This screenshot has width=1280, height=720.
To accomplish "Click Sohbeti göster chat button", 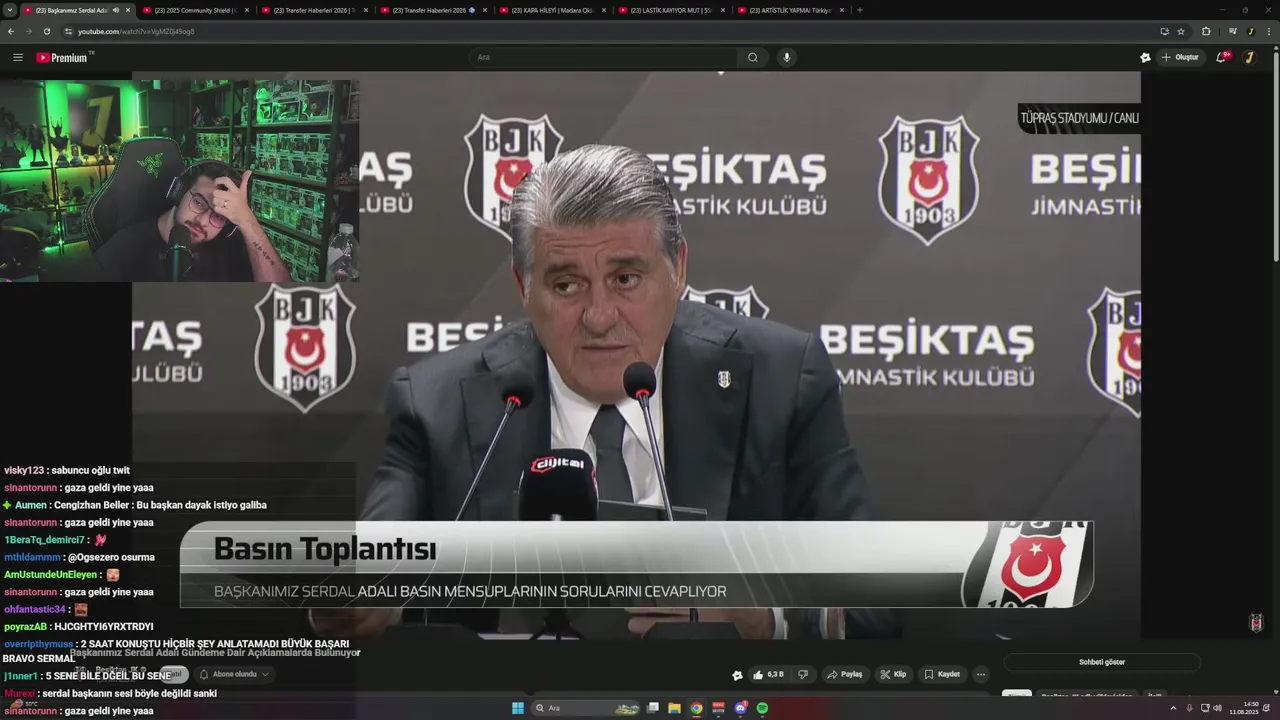I will tap(1102, 662).
